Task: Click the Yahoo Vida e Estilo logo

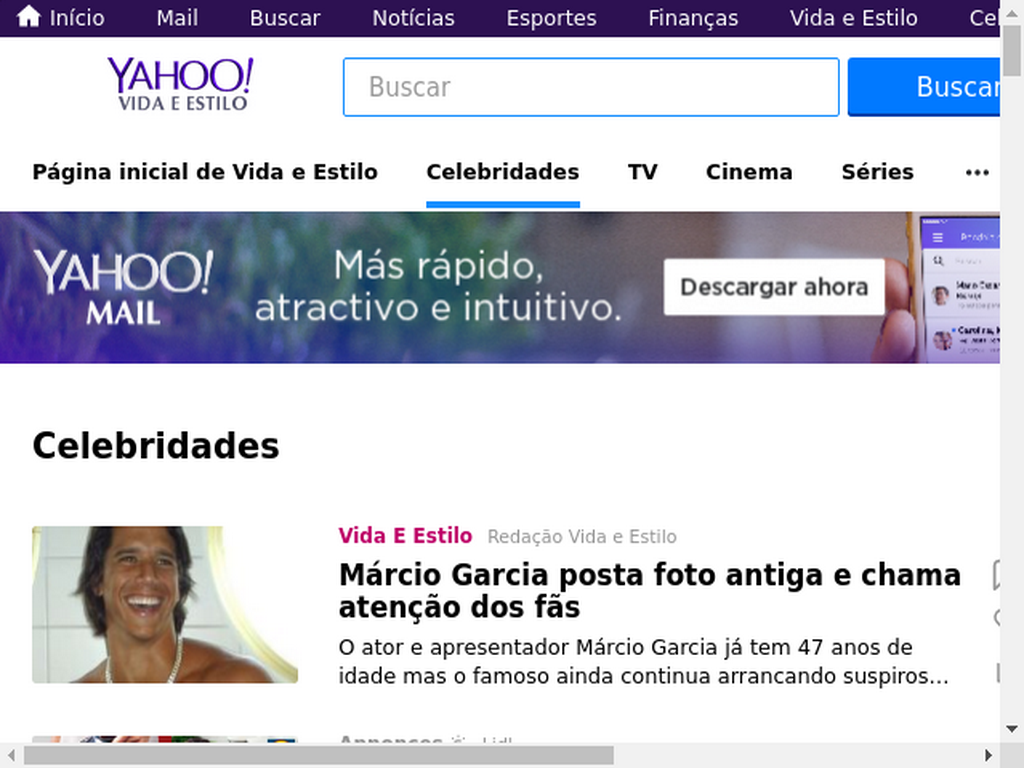Action: pyautogui.click(x=181, y=84)
